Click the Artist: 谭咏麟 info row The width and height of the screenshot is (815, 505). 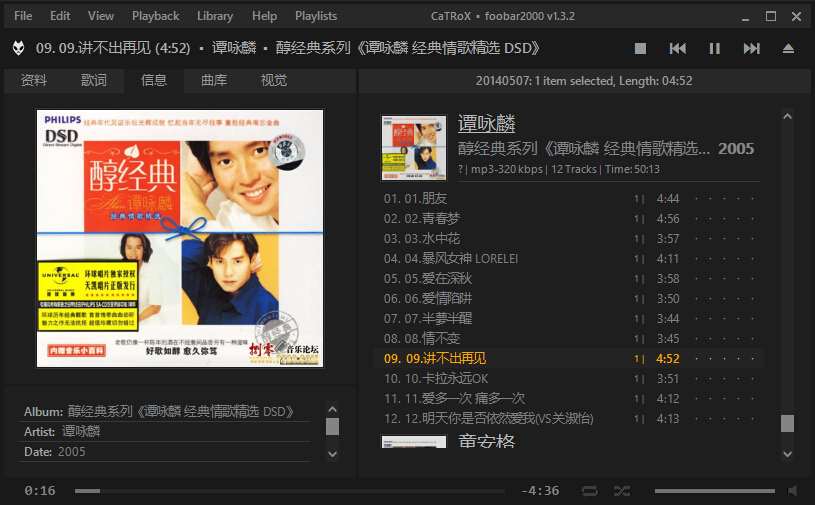[x=166, y=432]
